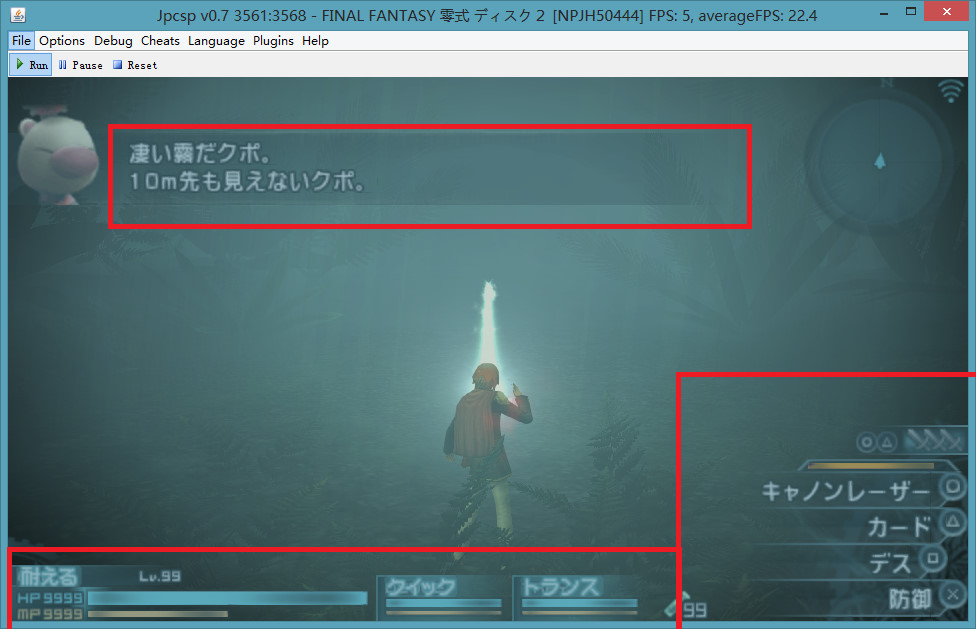Click the ability gauge bar above キャノンレーザー

871,465
